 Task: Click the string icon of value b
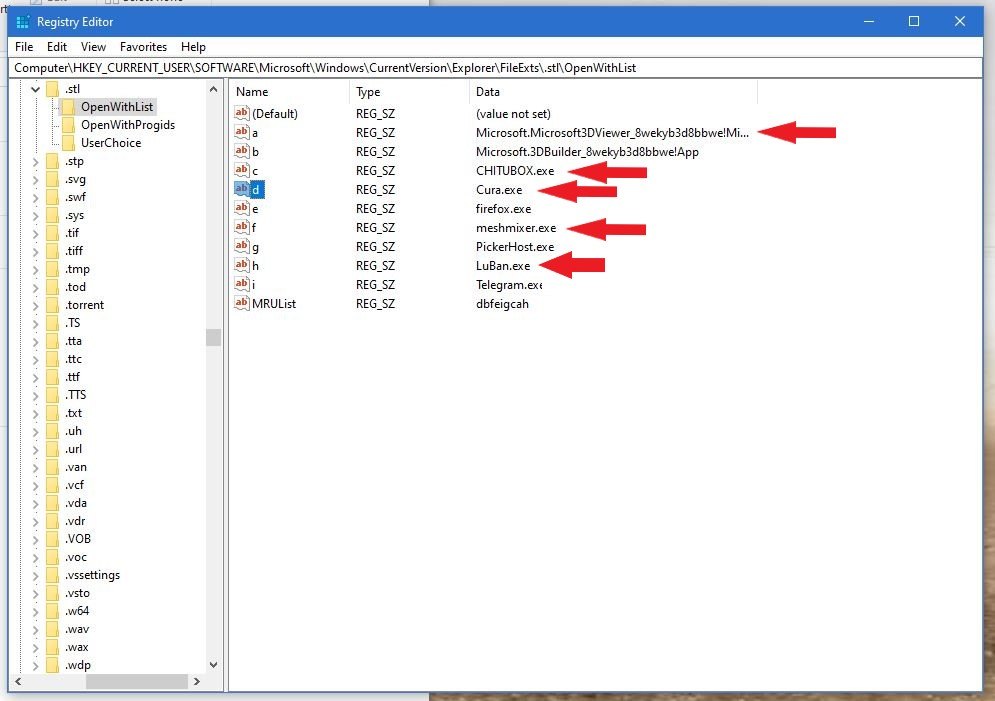(242, 151)
